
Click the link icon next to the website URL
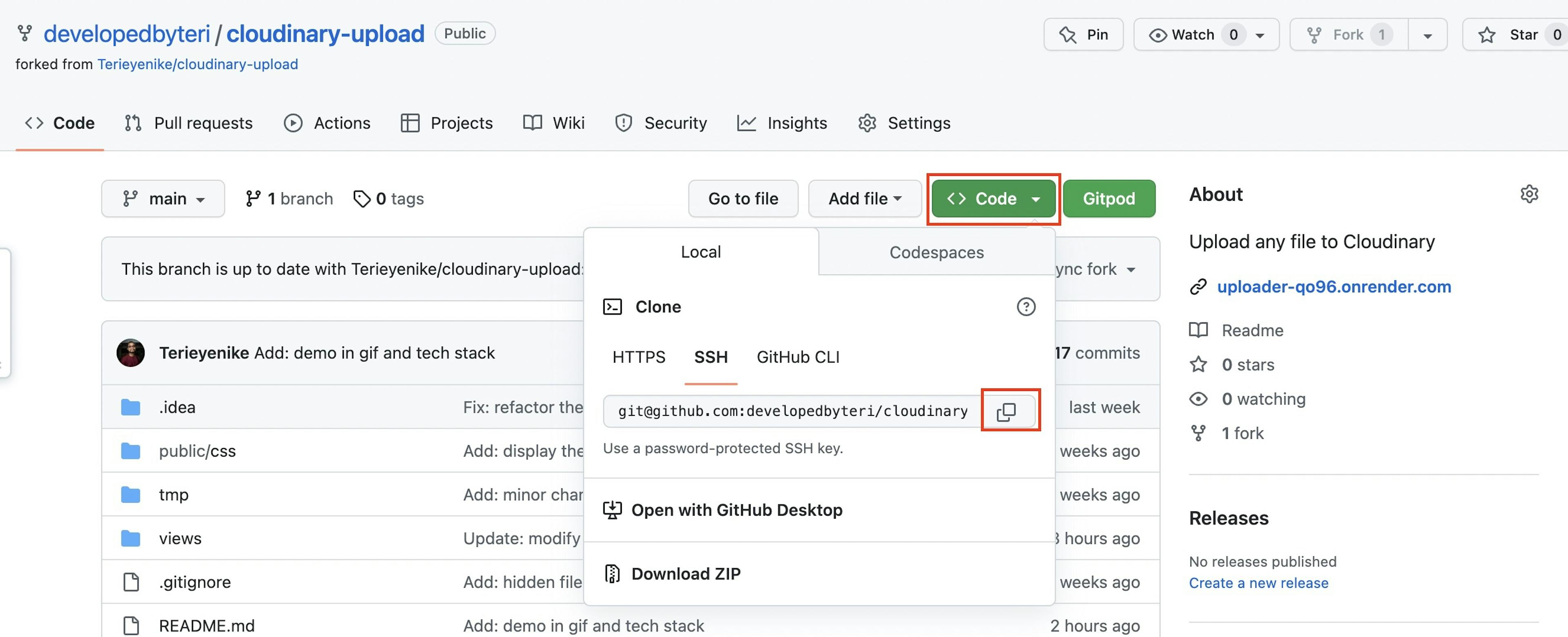1198,286
